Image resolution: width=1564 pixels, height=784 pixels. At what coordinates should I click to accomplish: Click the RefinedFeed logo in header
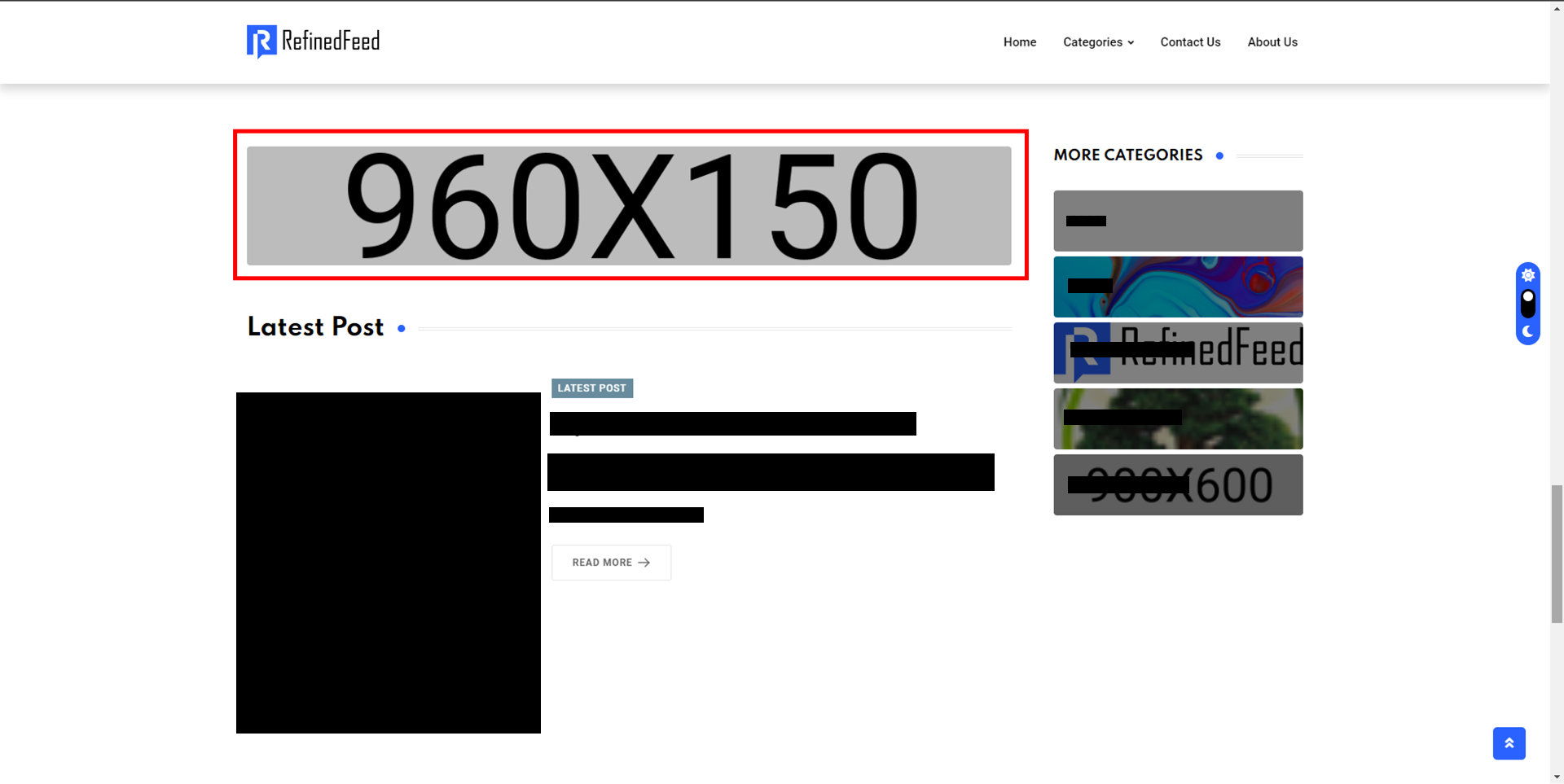point(314,42)
